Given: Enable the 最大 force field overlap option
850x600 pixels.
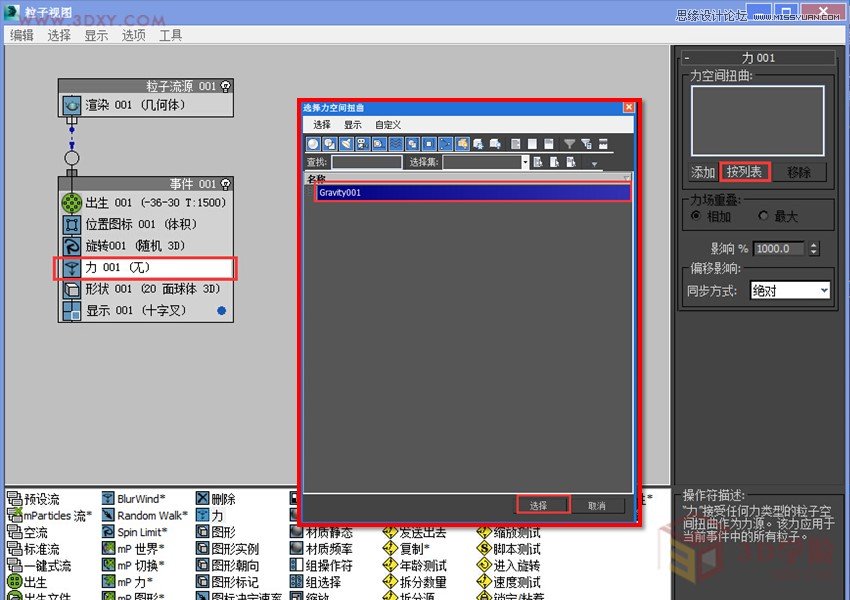Looking at the screenshot, I should tap(763, 216).
